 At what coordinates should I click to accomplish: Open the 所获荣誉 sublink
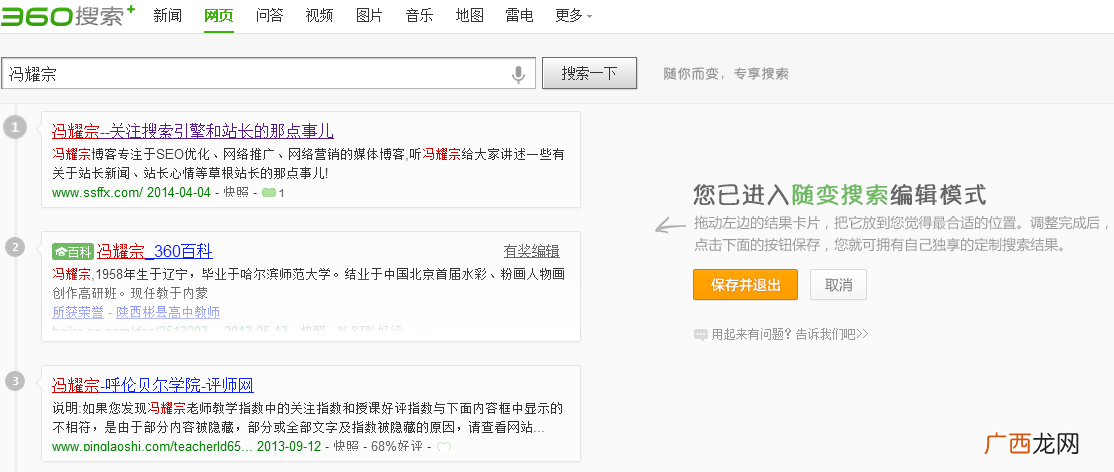[77, 312]
